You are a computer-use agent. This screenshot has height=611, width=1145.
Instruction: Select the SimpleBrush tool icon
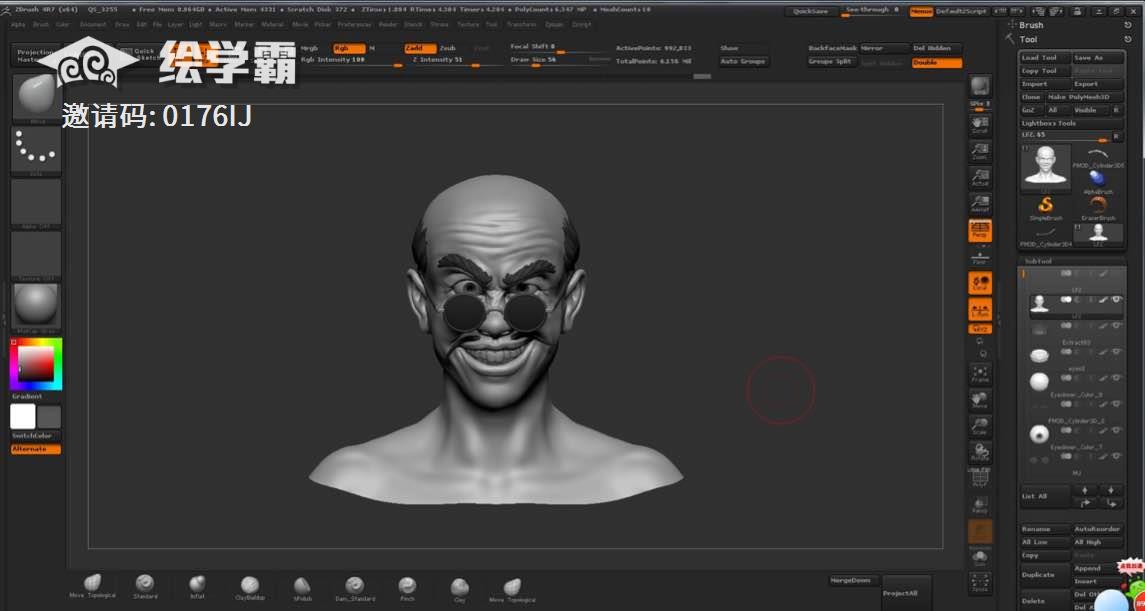1046,206
